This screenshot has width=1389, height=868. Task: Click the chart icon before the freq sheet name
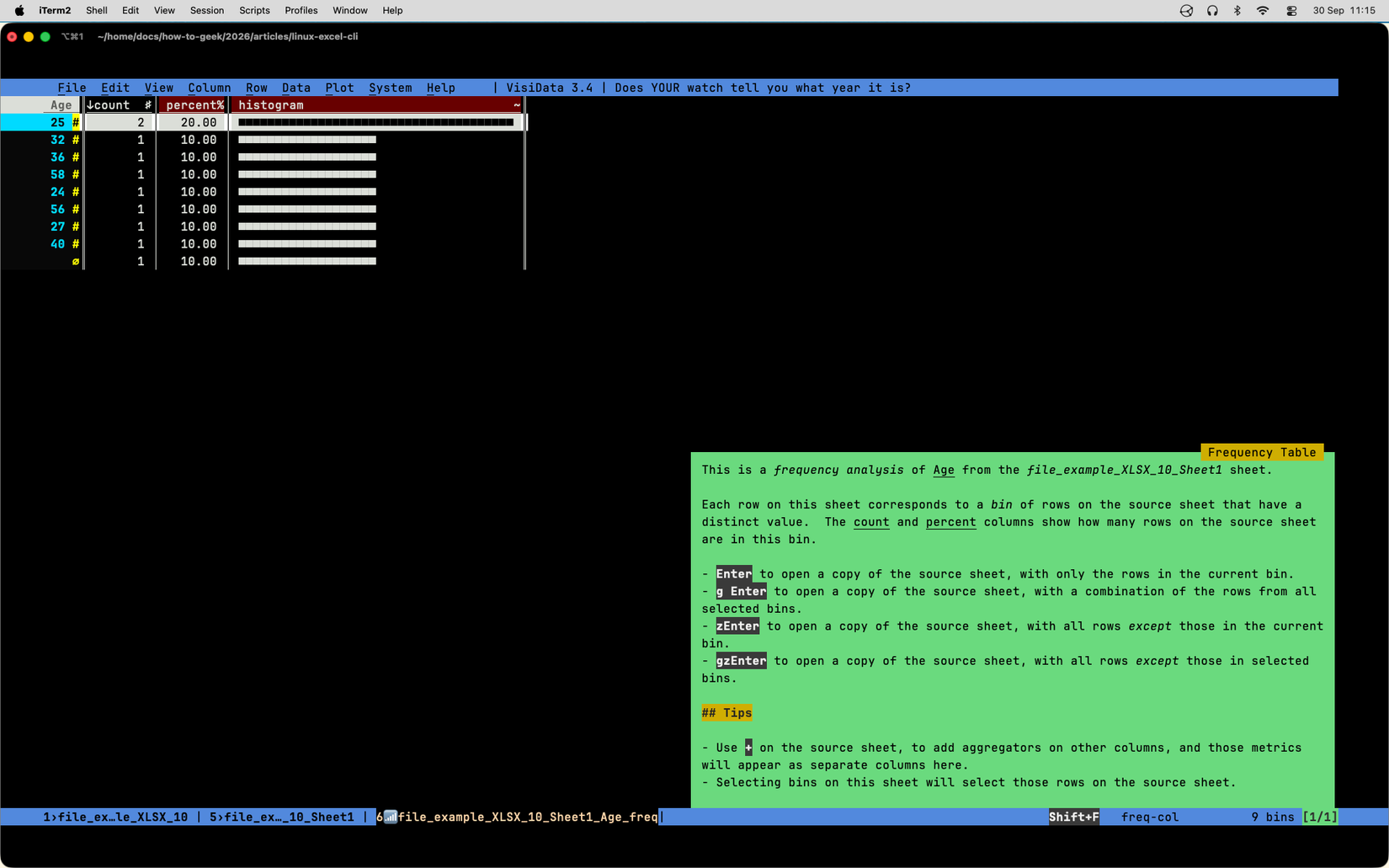(391, 817)
